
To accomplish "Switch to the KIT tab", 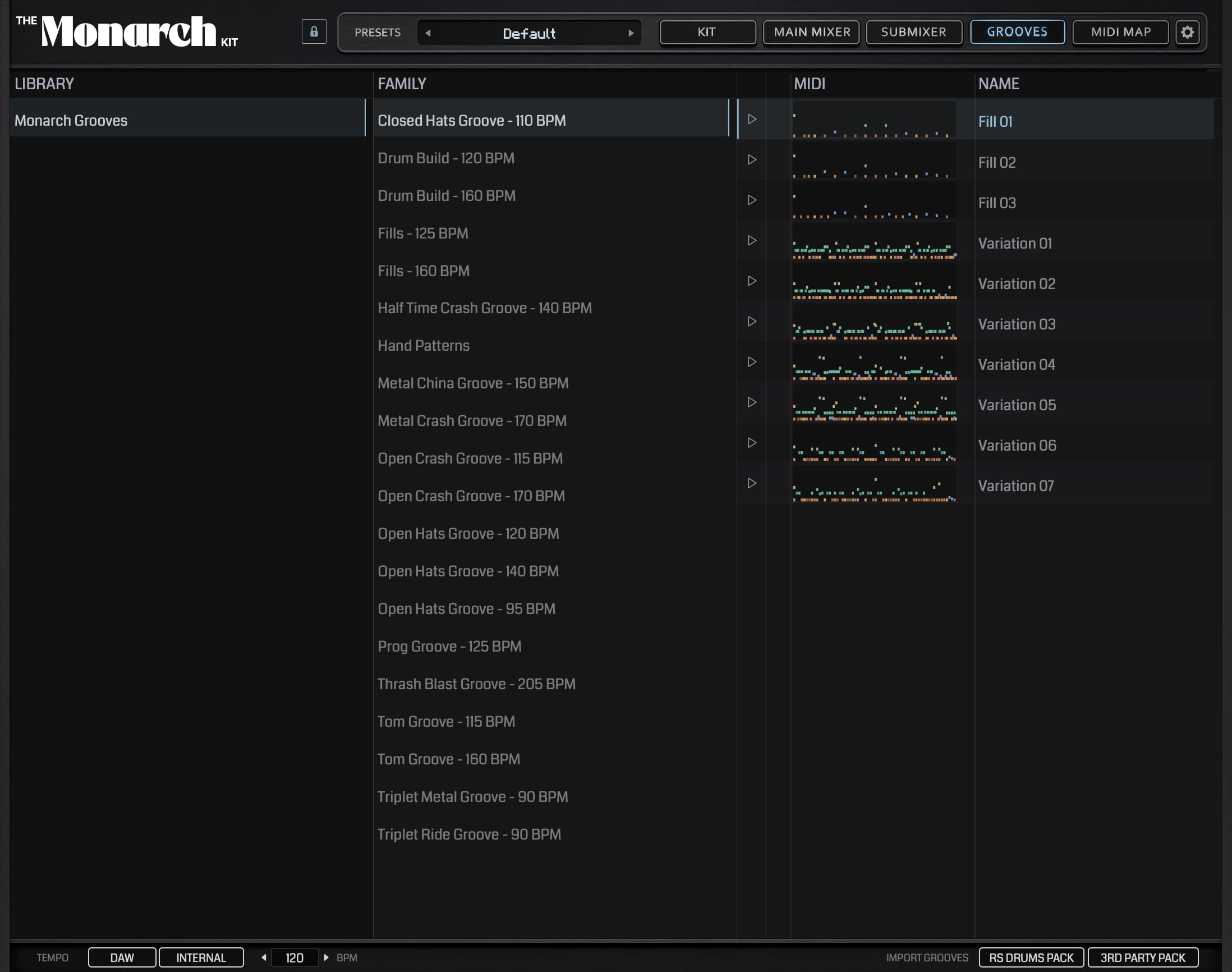I will tap(707, 32).
